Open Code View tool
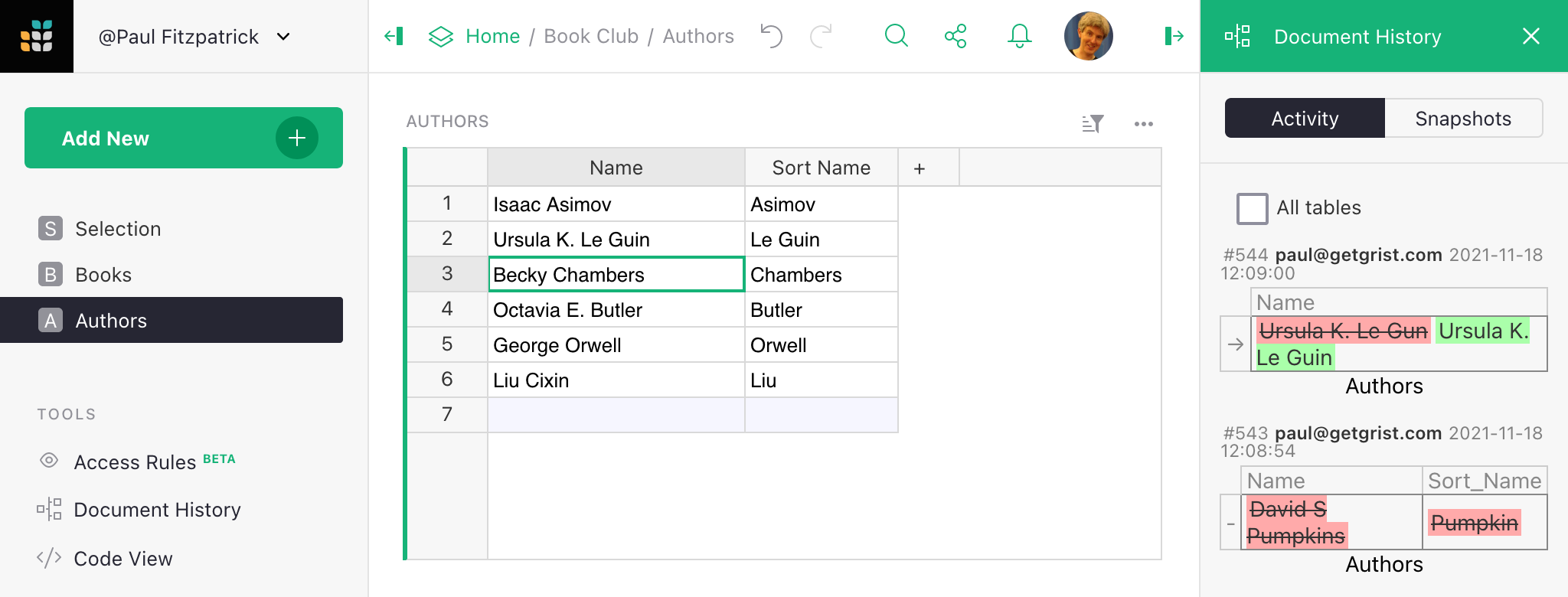Screen dimensions: 1568x597 click(123, 559)
